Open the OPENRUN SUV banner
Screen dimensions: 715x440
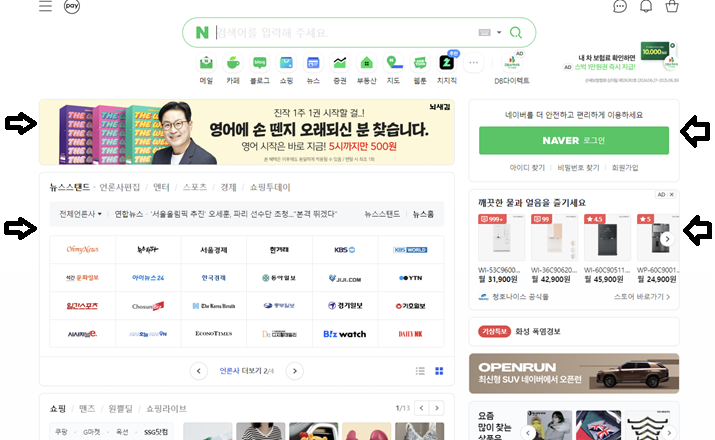tap(574, 373)
